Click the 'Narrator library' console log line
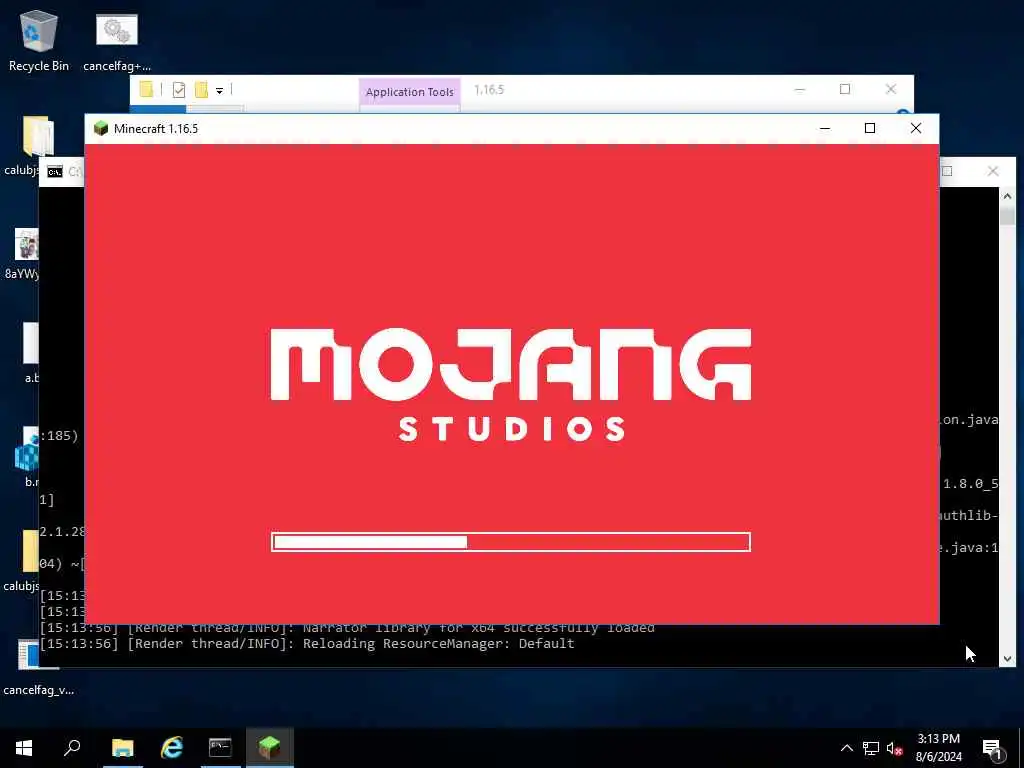This screenshot has height=768, width=1024. (347, 628)
